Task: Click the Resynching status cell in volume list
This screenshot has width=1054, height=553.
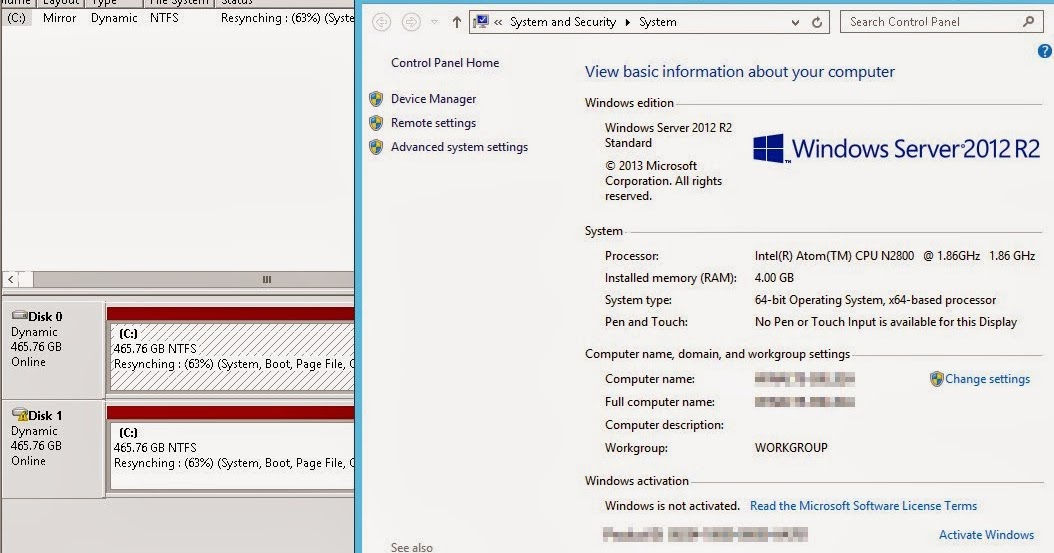Action: [287, 18]
